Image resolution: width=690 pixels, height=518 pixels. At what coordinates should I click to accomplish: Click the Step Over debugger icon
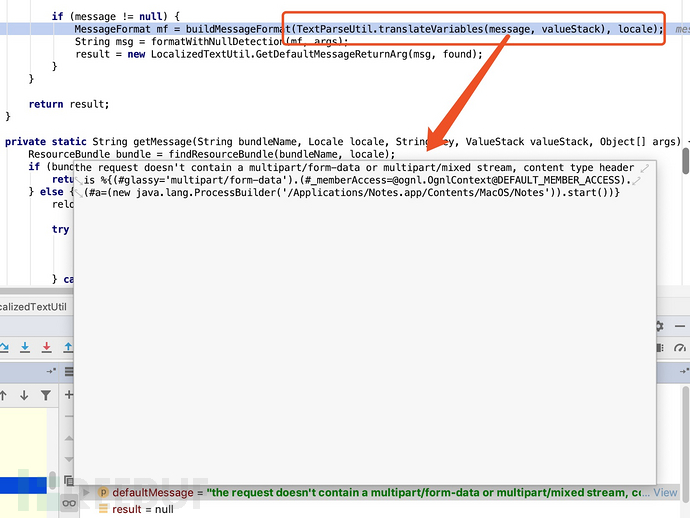pos(4,347)
